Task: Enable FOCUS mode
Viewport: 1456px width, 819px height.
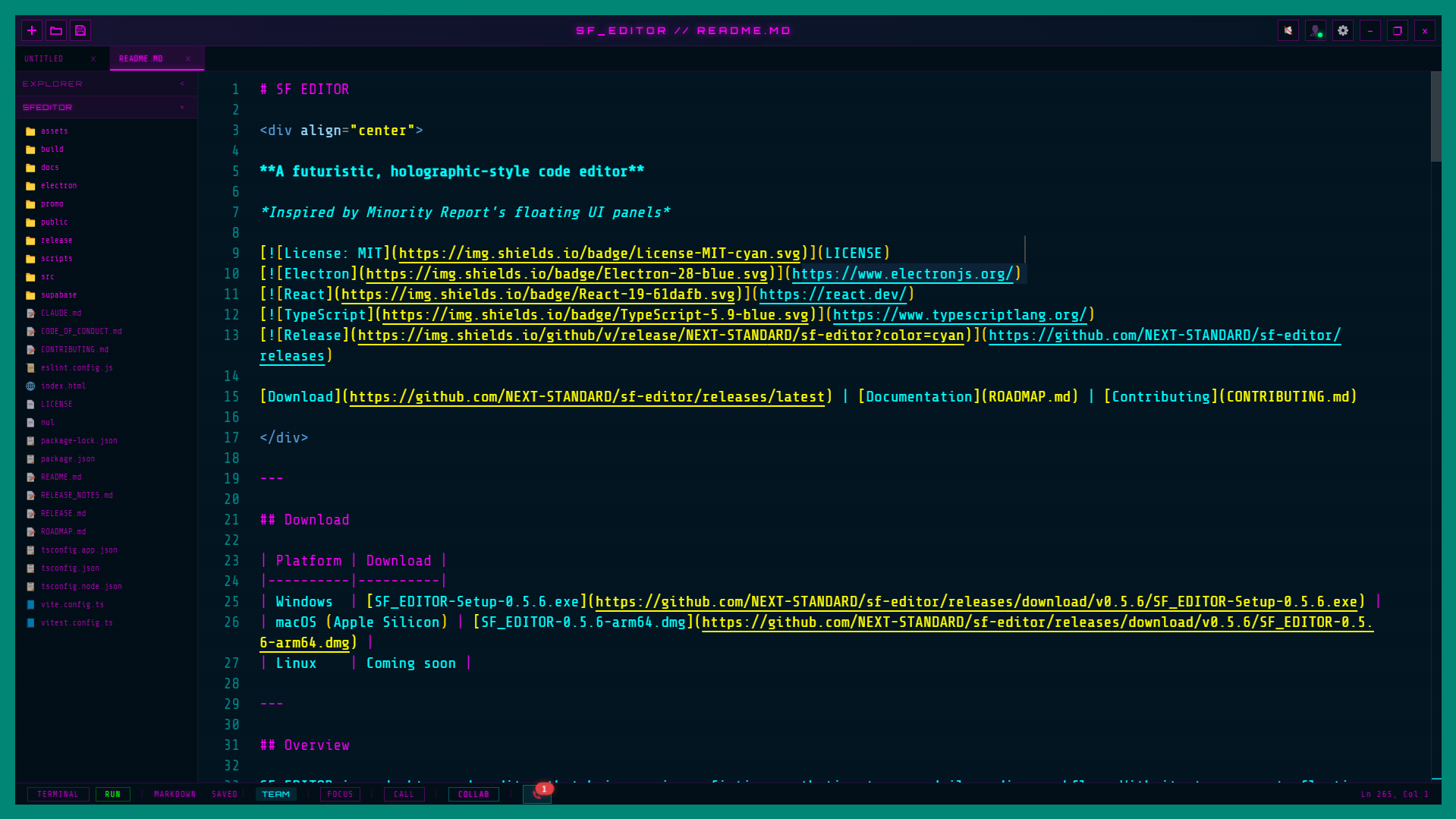Action: point(340,794)
